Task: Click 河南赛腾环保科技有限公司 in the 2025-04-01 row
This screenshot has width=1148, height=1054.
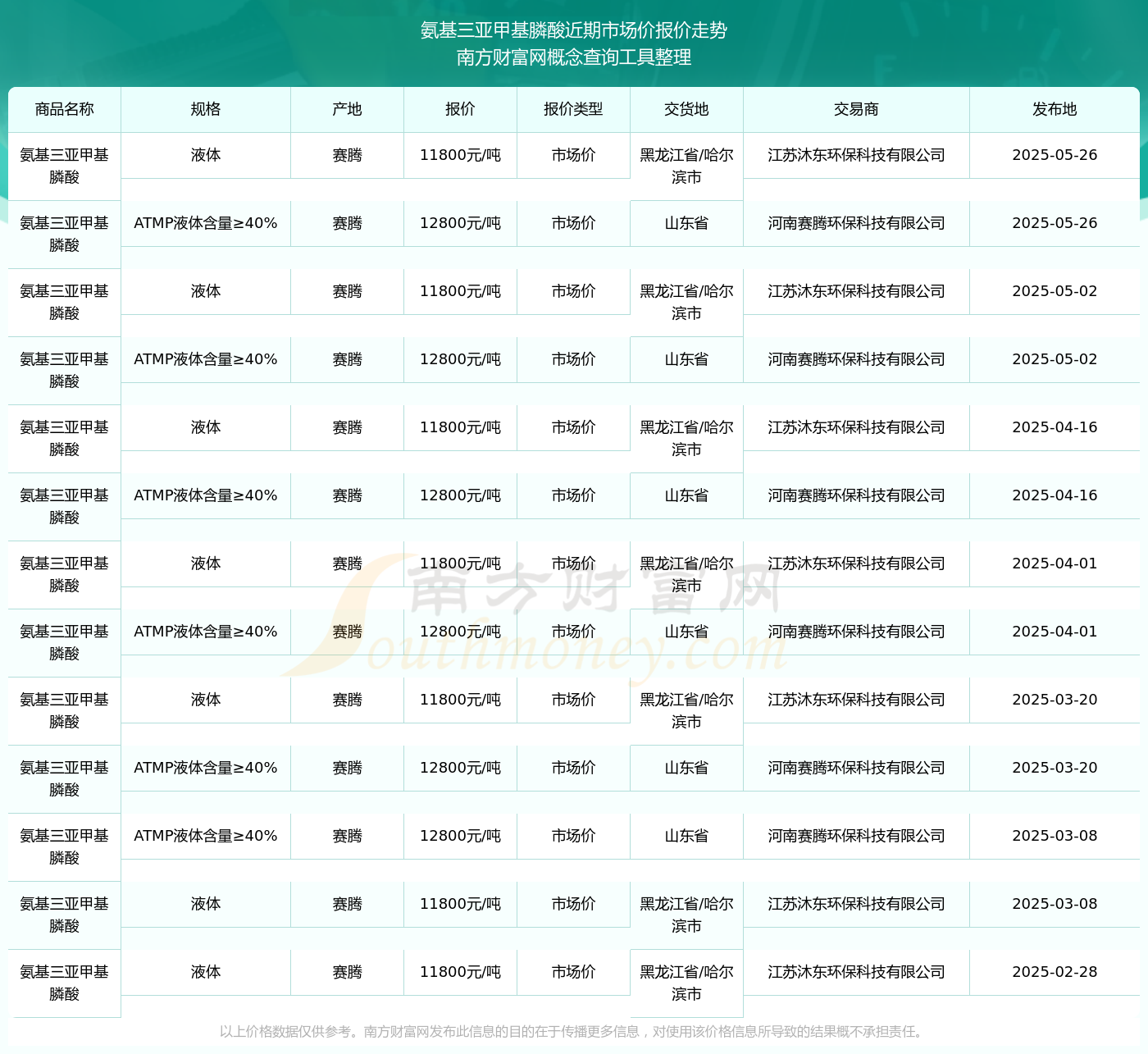Action: (x=856, y=632)
